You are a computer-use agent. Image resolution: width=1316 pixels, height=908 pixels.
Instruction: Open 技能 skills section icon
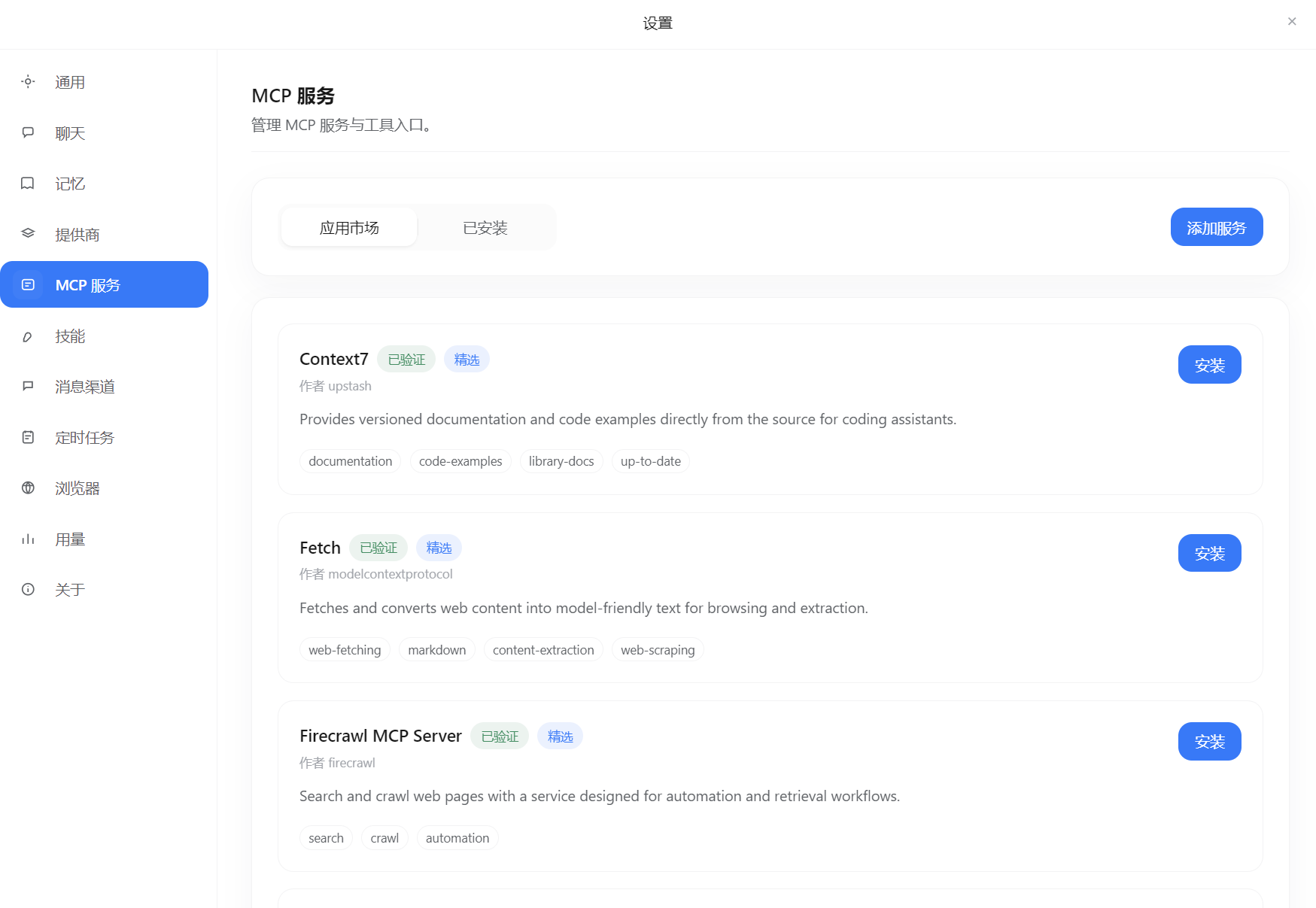[28, 336]
